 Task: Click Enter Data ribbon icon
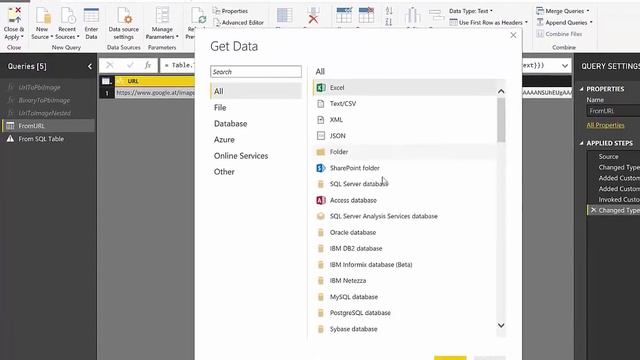[x=91, y=16]
